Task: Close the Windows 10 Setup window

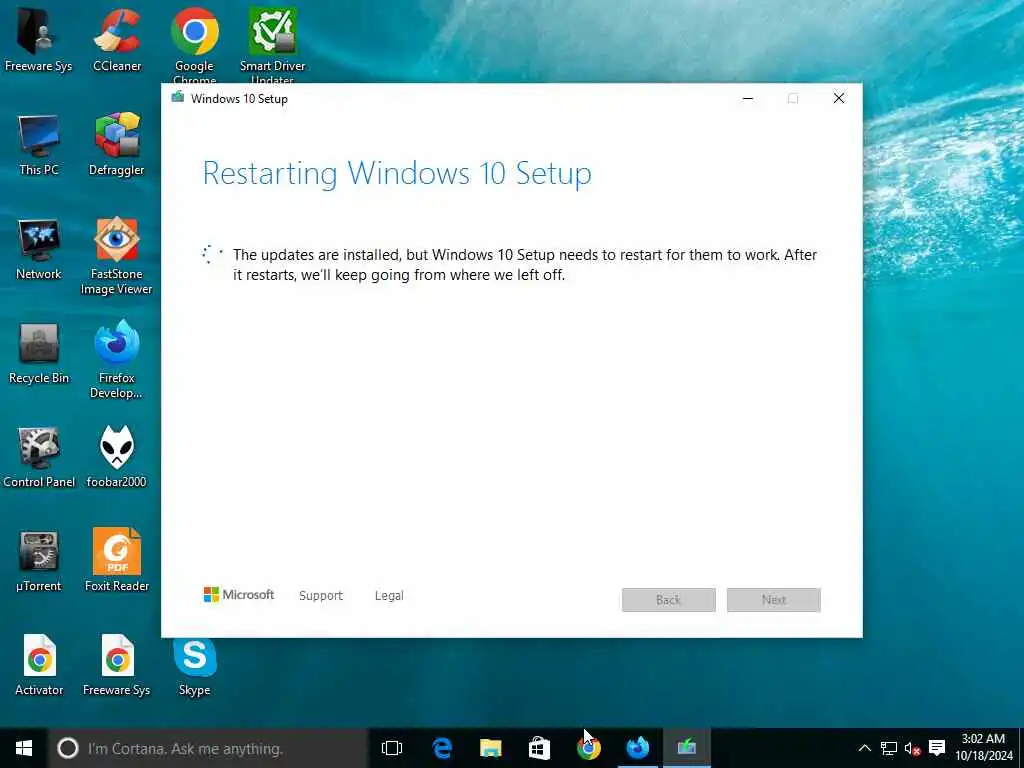Action: 839,99
